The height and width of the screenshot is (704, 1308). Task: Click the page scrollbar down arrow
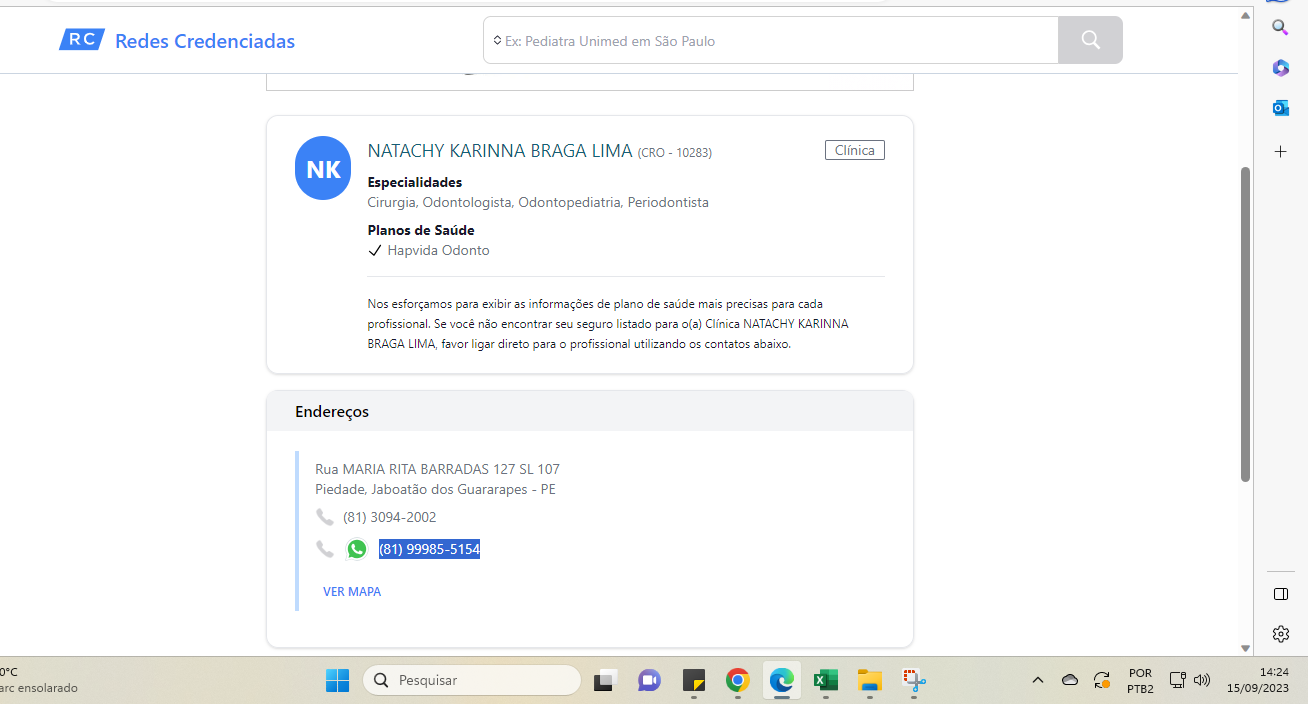point(1245,648)
